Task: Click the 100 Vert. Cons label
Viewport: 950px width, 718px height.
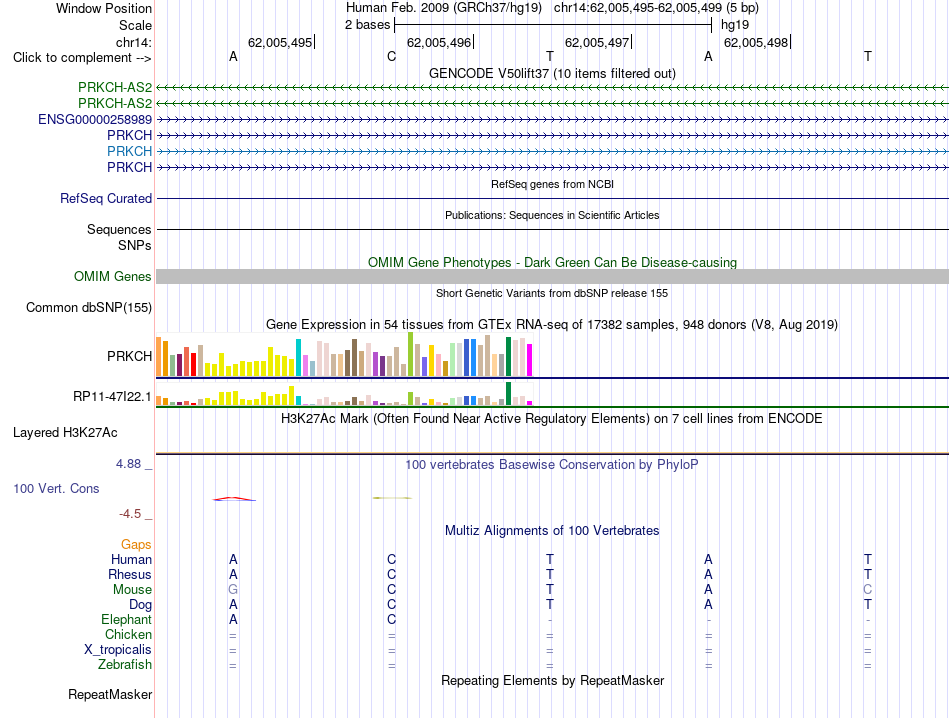Action: 56,488
